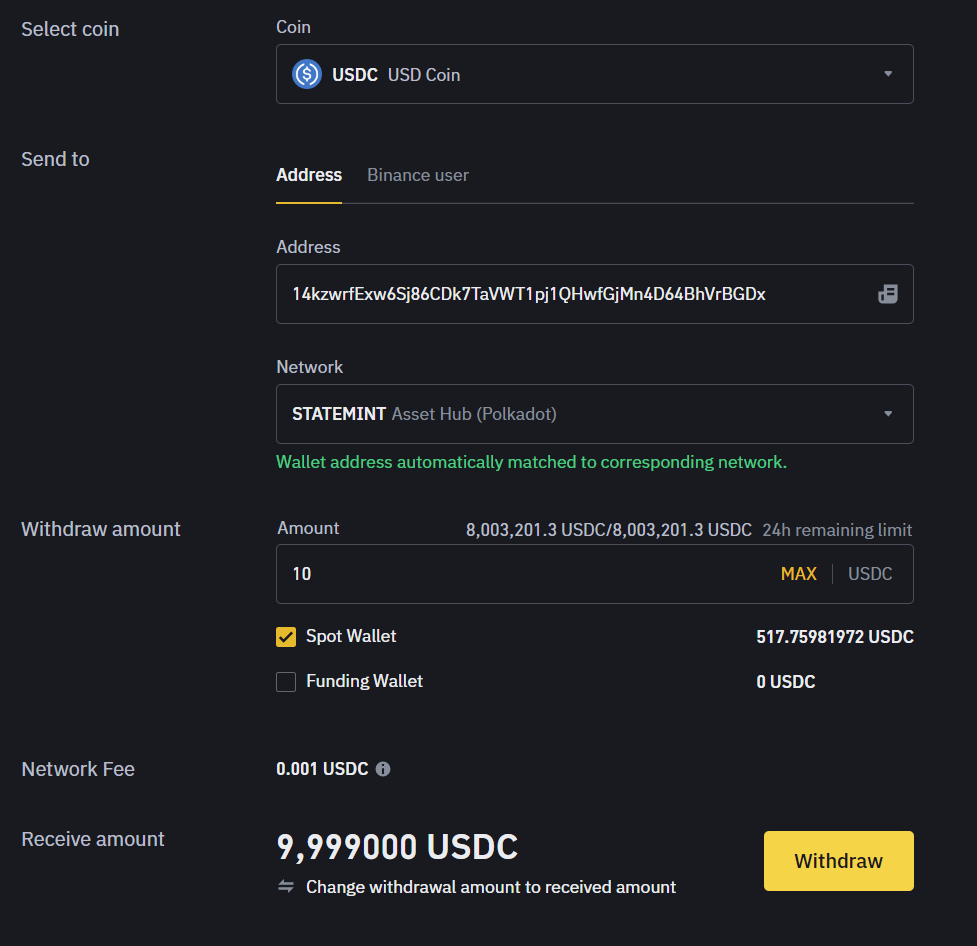Screen dimensions: 977x946
Task: Enable the Funding Wallet checkbox
Action: 286,681
